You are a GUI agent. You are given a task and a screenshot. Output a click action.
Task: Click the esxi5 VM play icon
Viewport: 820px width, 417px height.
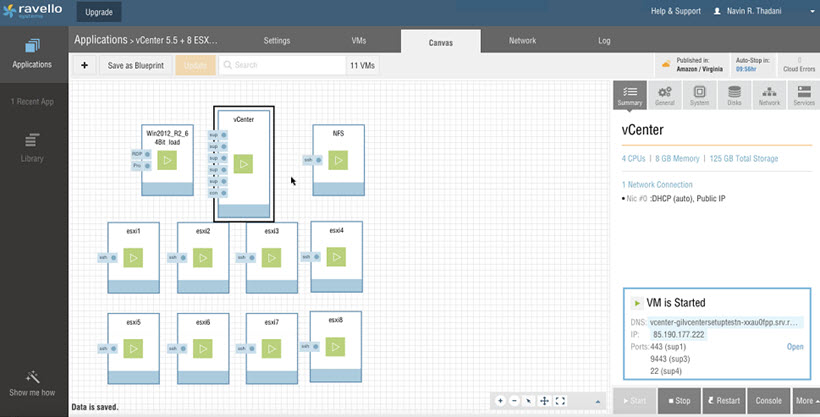(133, 348)
